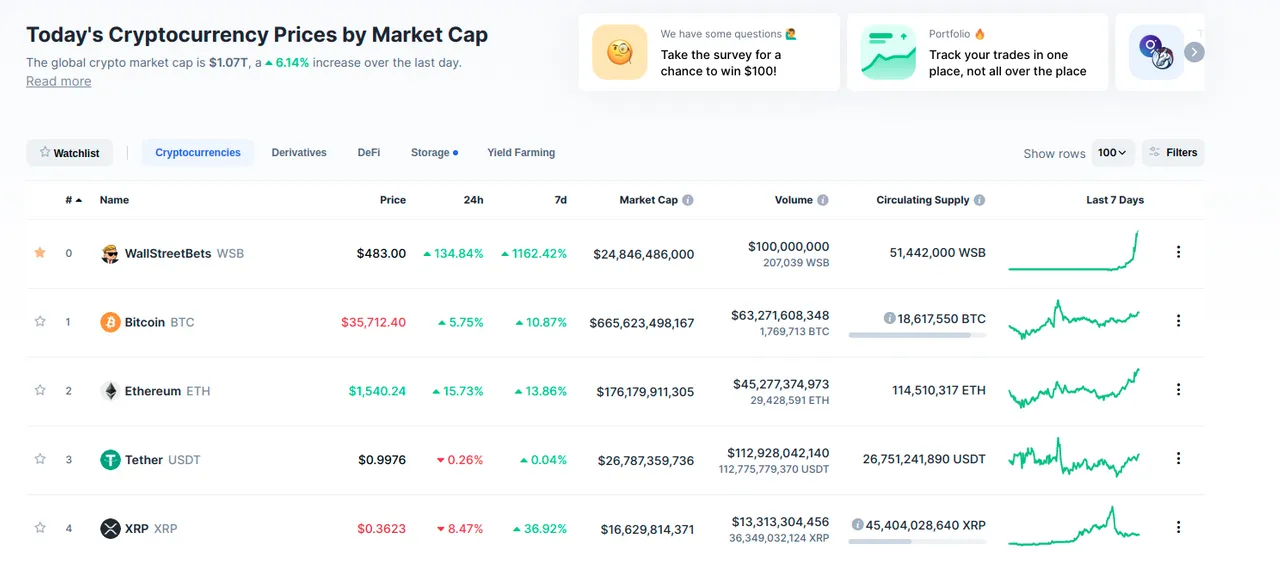Image resolution: width=1280 pixels, height=563 pixels.
Task: Switch to the Yield Farming tab
Action: tap(521, 153)
